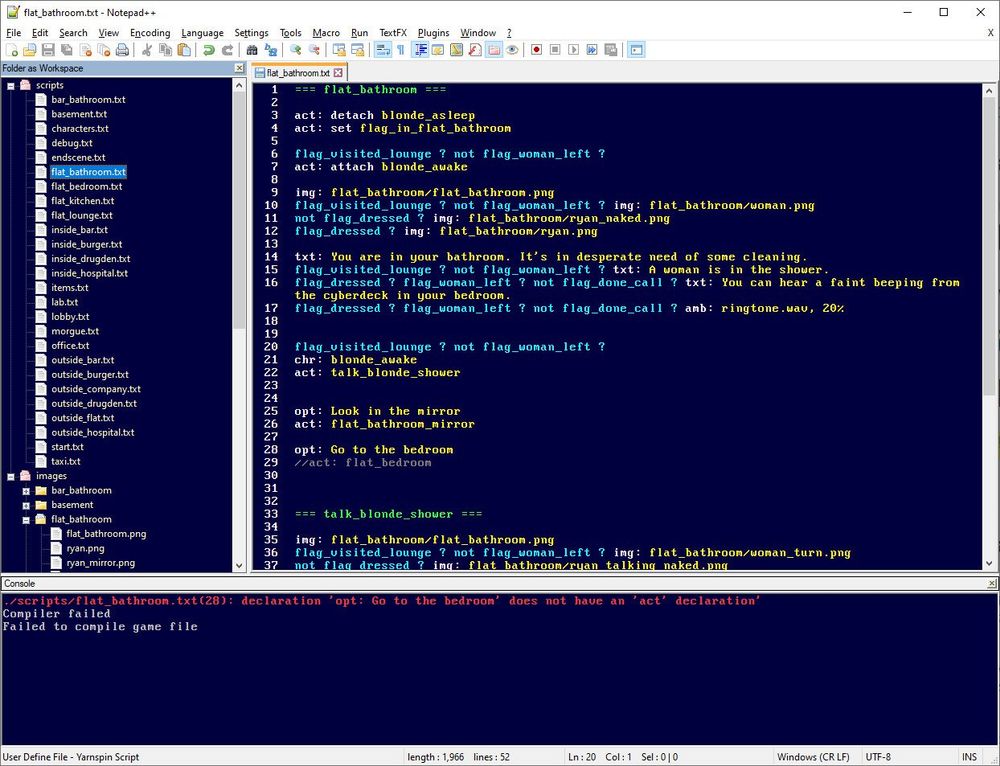The width and height of the screenshot is (1000, 766).
Task: Click the Run Macro Multiple Times icon
Action: [x=592, y=50]
